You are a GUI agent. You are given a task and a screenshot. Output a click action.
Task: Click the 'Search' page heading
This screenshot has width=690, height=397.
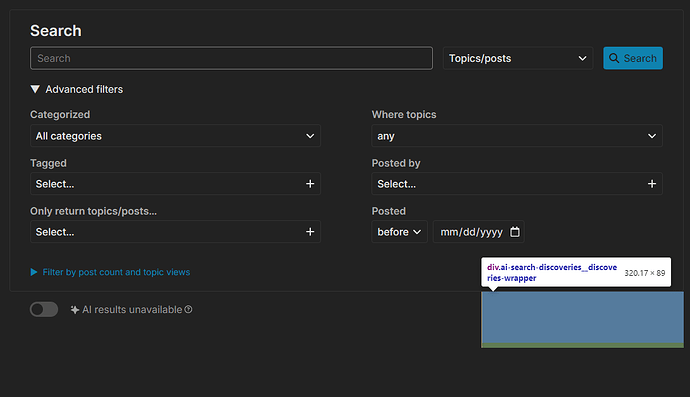click(x=56, y=31)
